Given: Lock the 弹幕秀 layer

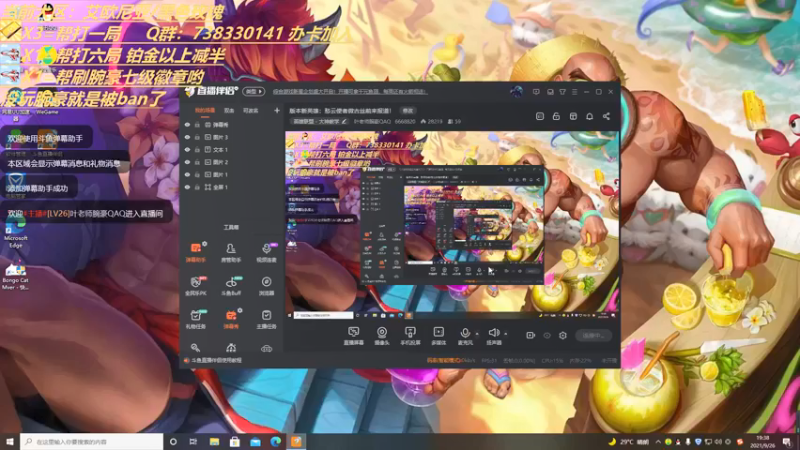Looking at the screenshot, I should point(197,124).
